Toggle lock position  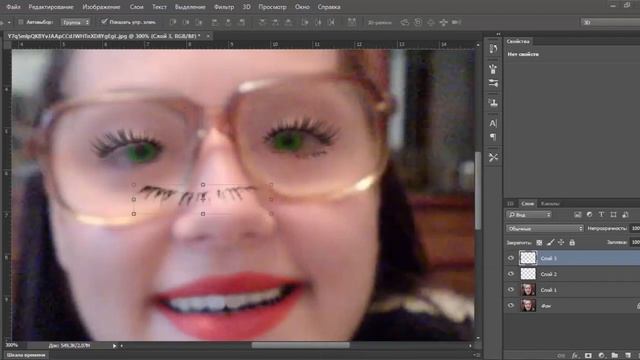tap(561, 242)
